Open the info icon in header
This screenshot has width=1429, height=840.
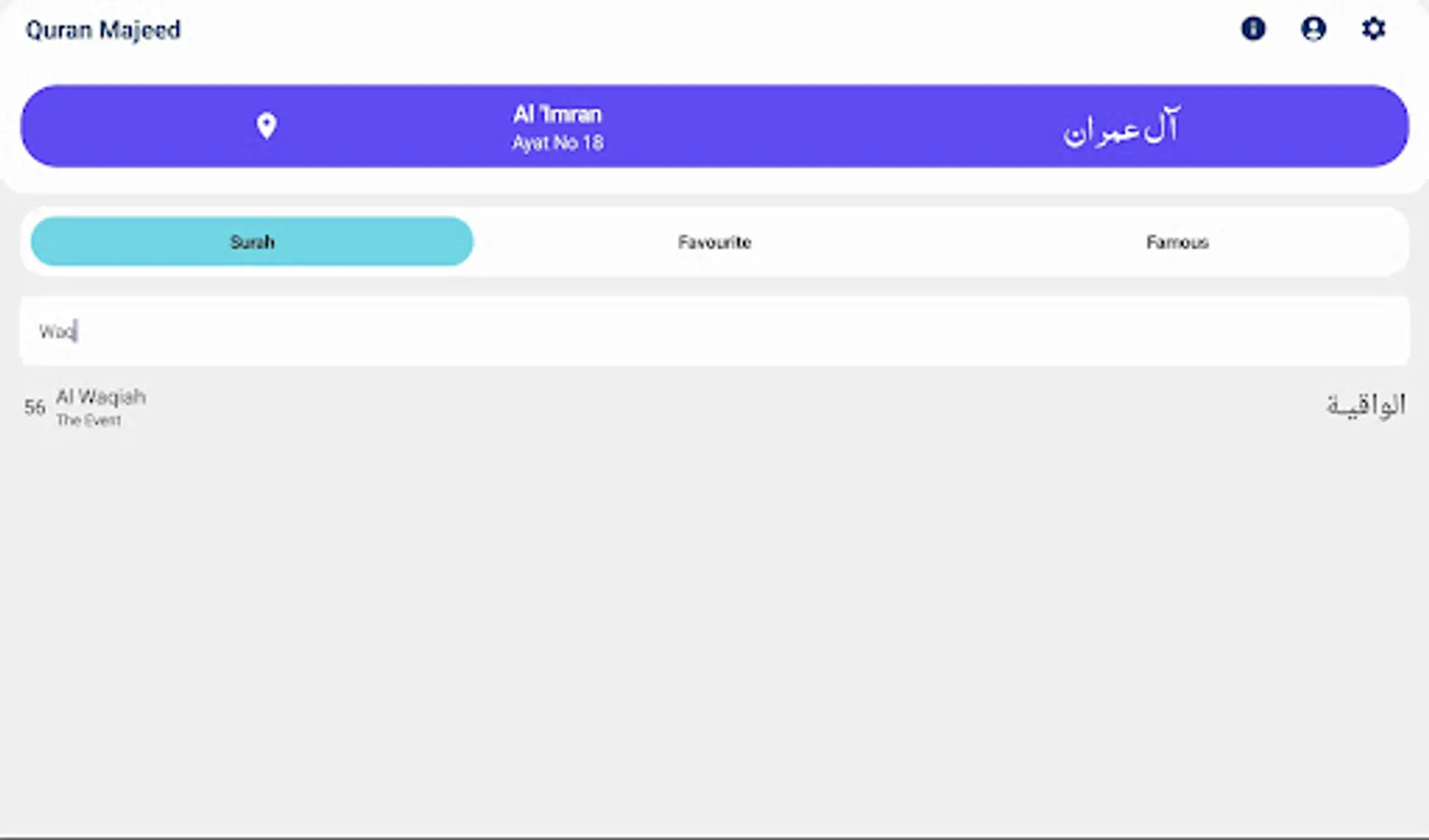(1253, 29)
